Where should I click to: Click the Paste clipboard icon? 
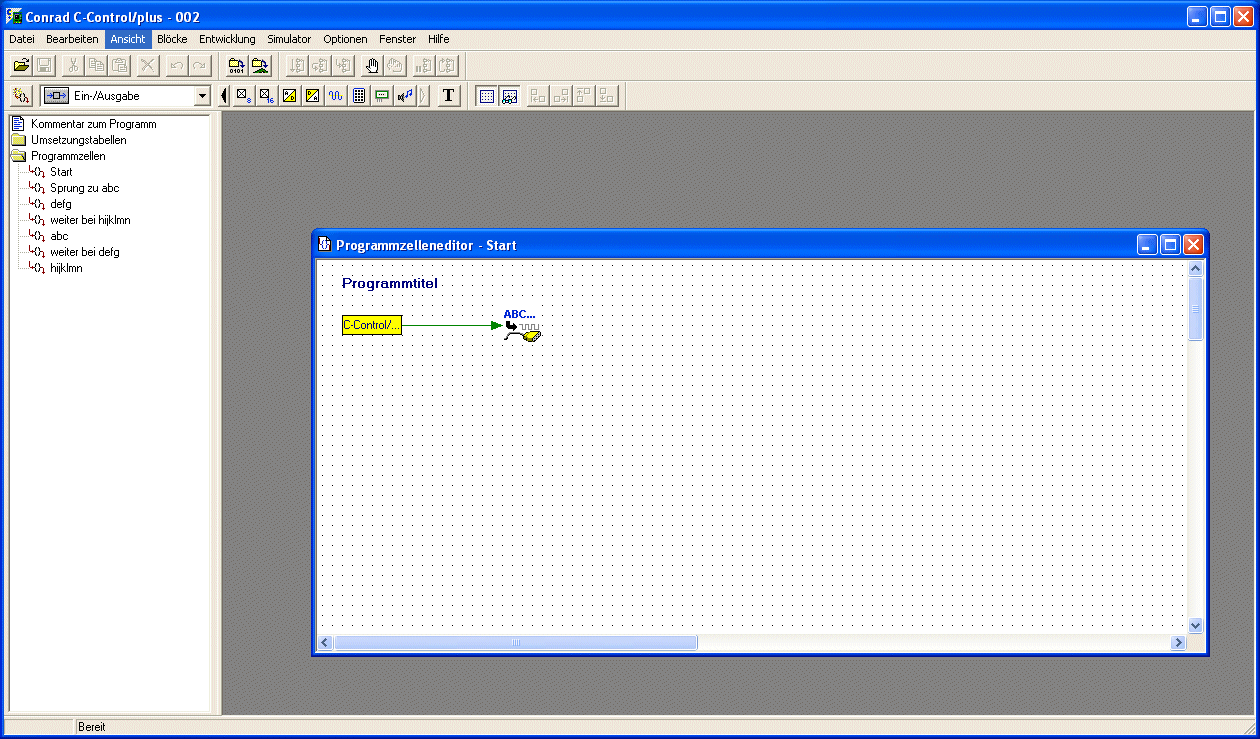coord(120,66)
